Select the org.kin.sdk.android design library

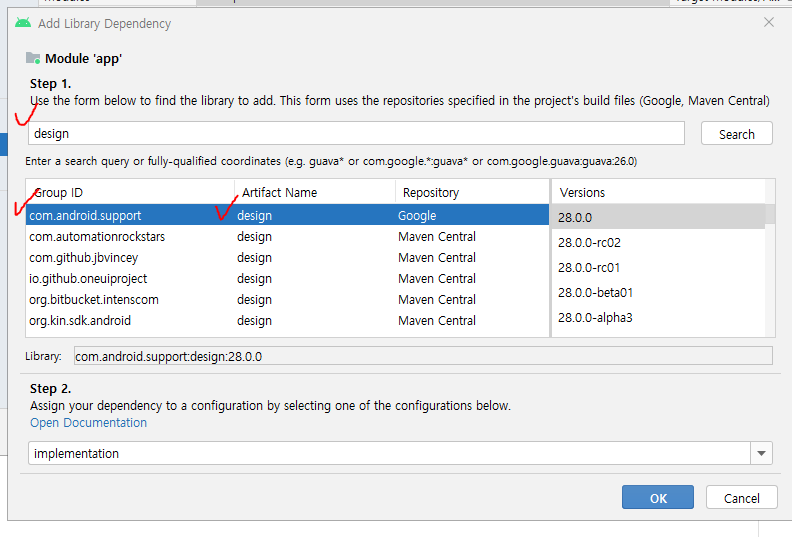click(287, 320)
